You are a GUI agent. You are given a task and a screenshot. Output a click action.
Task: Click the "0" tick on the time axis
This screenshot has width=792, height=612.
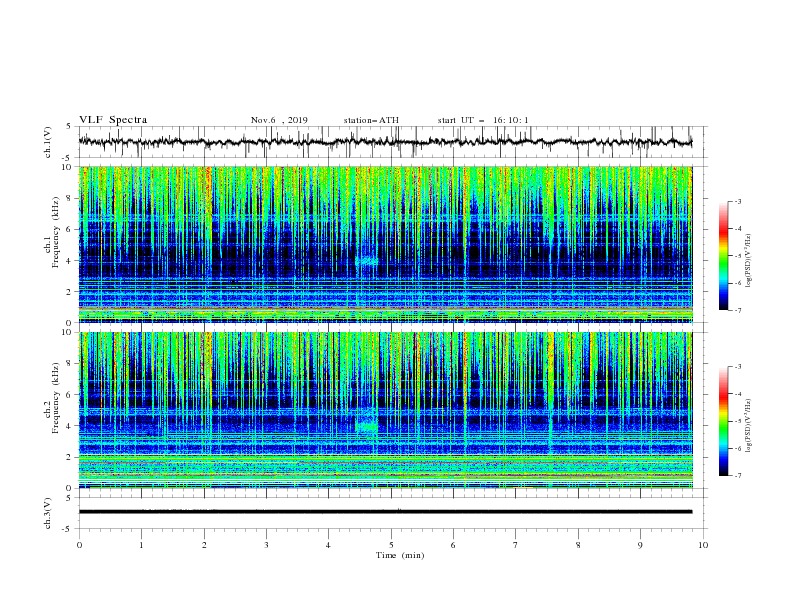click(79, 545)
